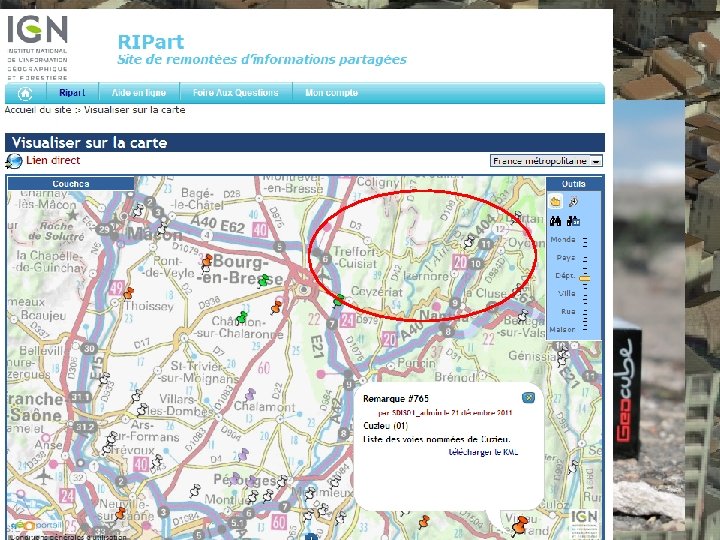
Task: Select the orange pin at Virieu-le-Grand
Action: coord(520,525)
